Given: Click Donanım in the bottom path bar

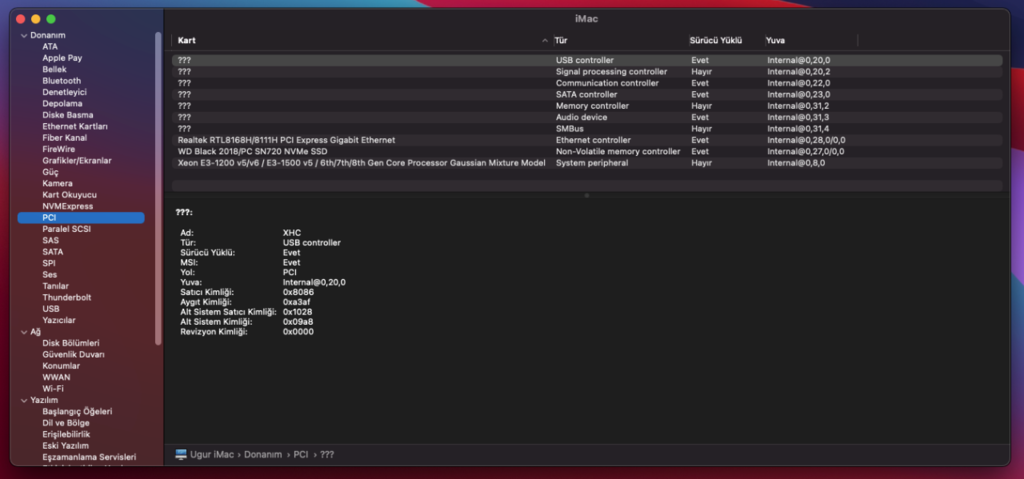Looking at the screenshot, I should pyautogui.click(x=263, y=454).
